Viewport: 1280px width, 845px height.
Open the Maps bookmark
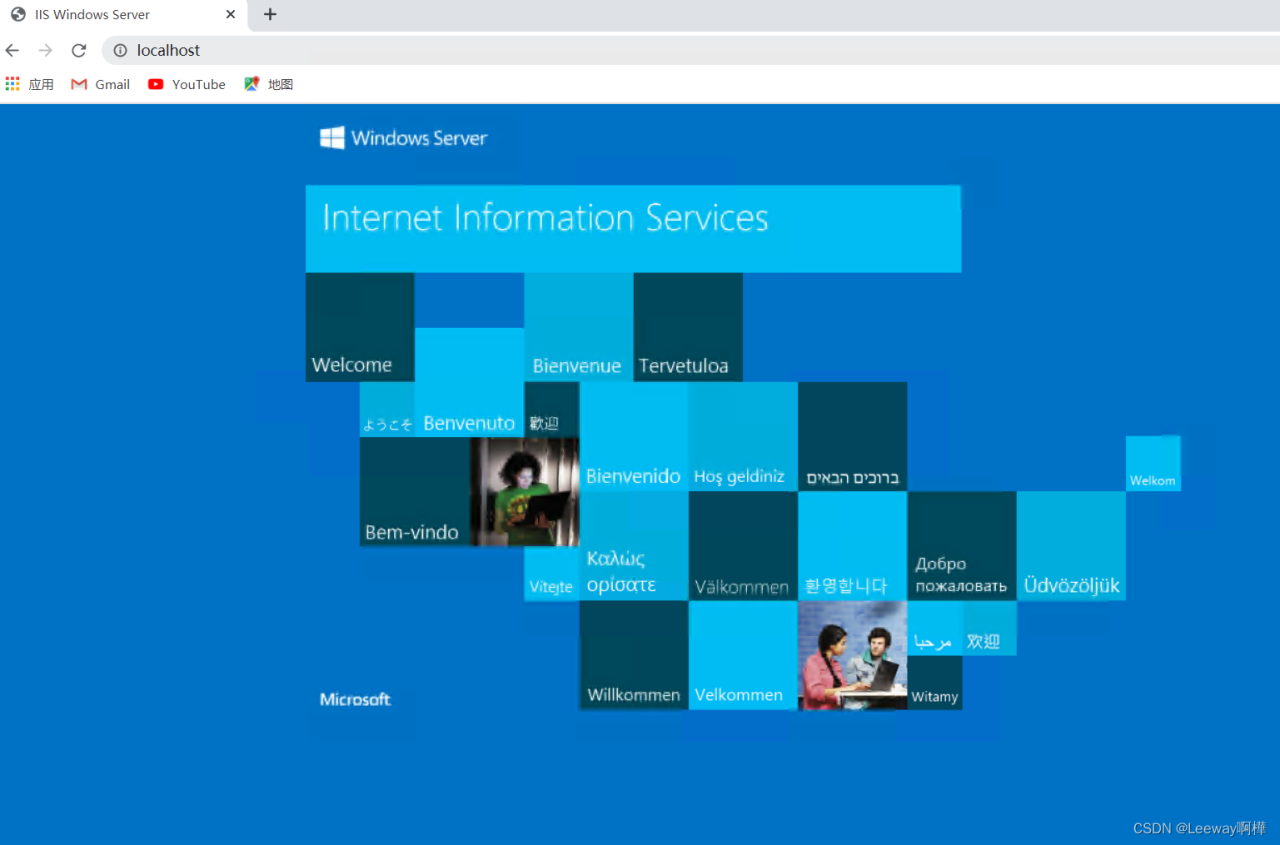tap(269, 84)
